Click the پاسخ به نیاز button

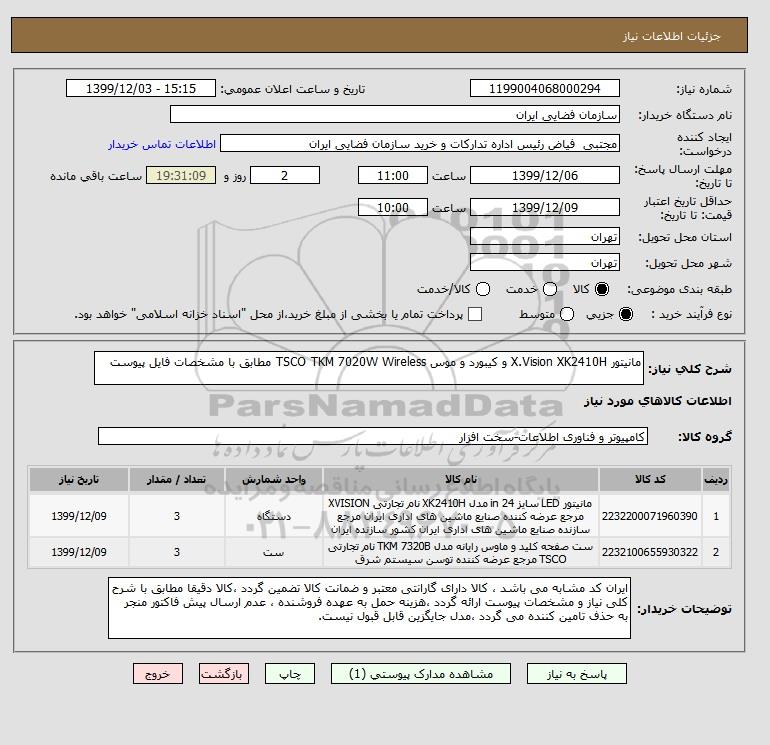[x=577, y=674]
